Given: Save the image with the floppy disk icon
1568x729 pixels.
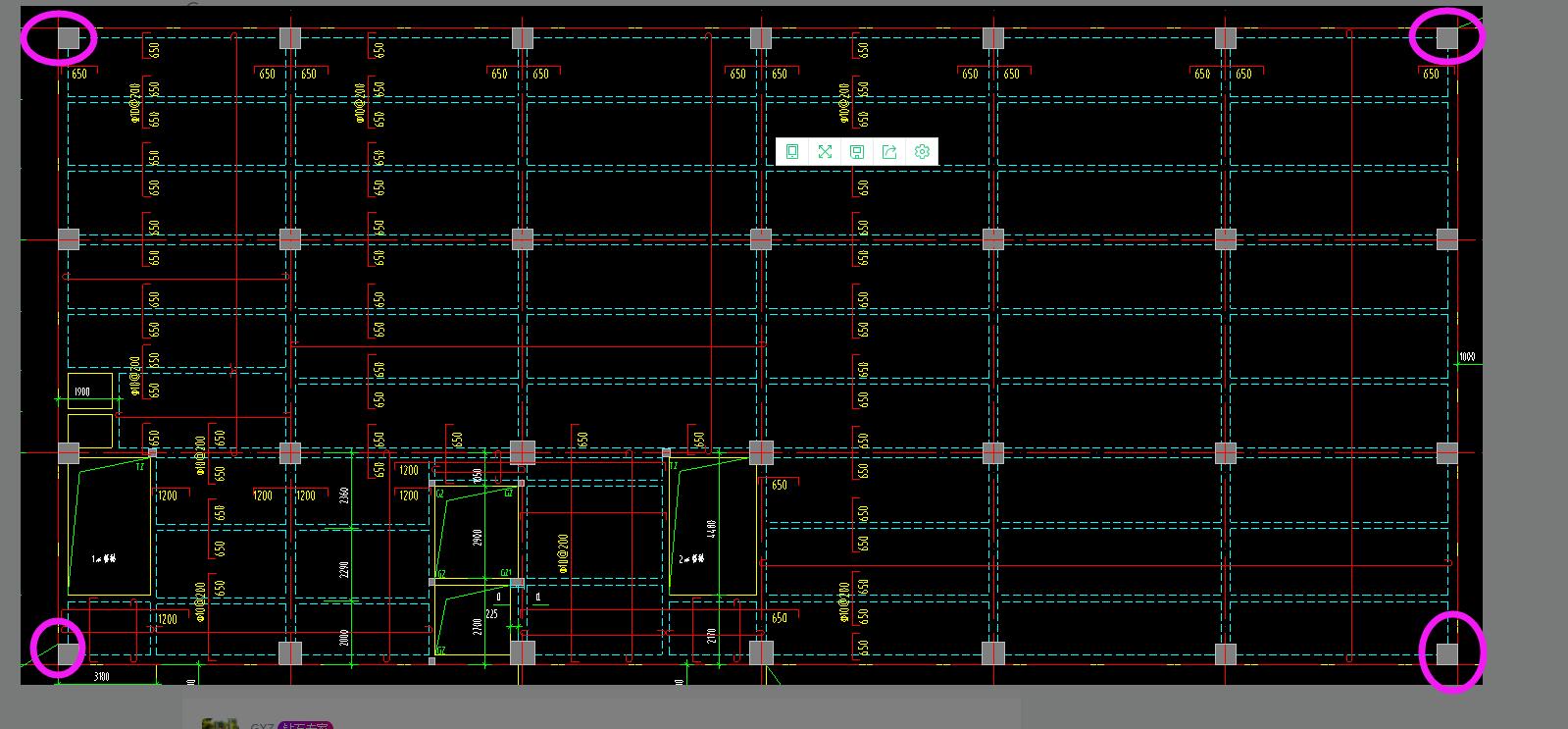Looking at the screenshot, I should pyautogui.click(x=857, y=151).
